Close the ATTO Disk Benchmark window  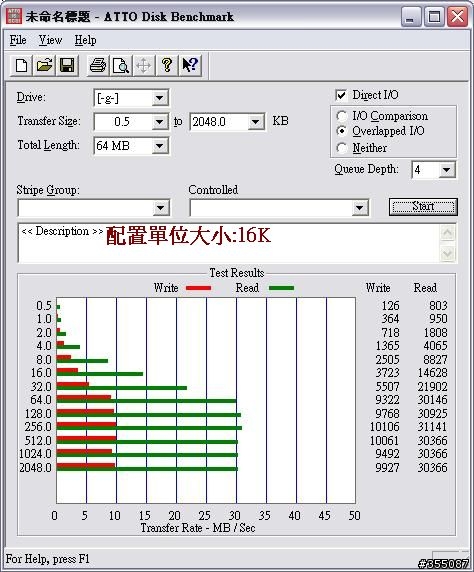pyautogui.click(x=457, y=17)
